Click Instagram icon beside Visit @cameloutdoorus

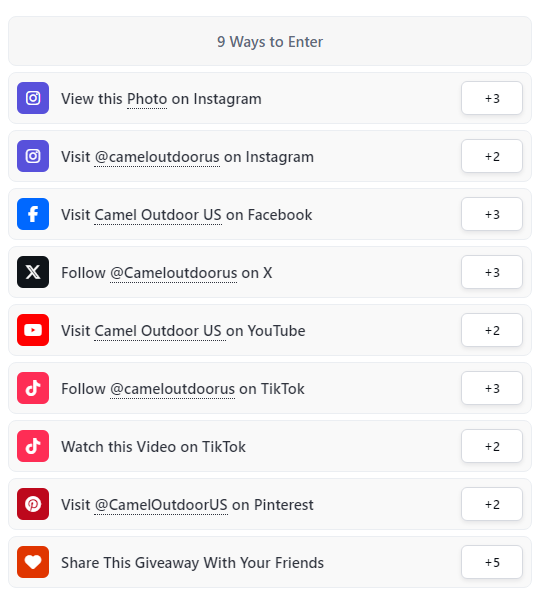pyautogui.click(x=33, y=156)
